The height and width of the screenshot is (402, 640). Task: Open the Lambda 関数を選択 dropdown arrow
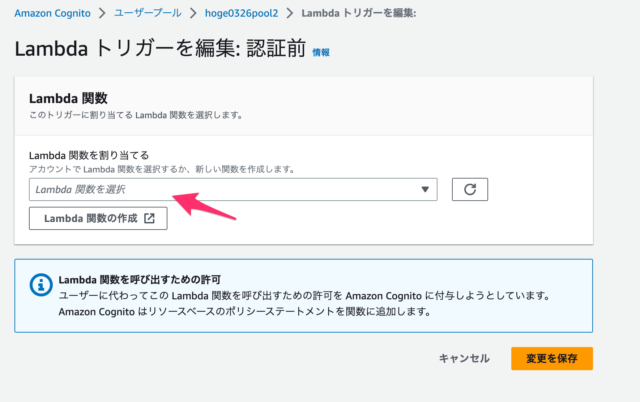coord(425,189)
